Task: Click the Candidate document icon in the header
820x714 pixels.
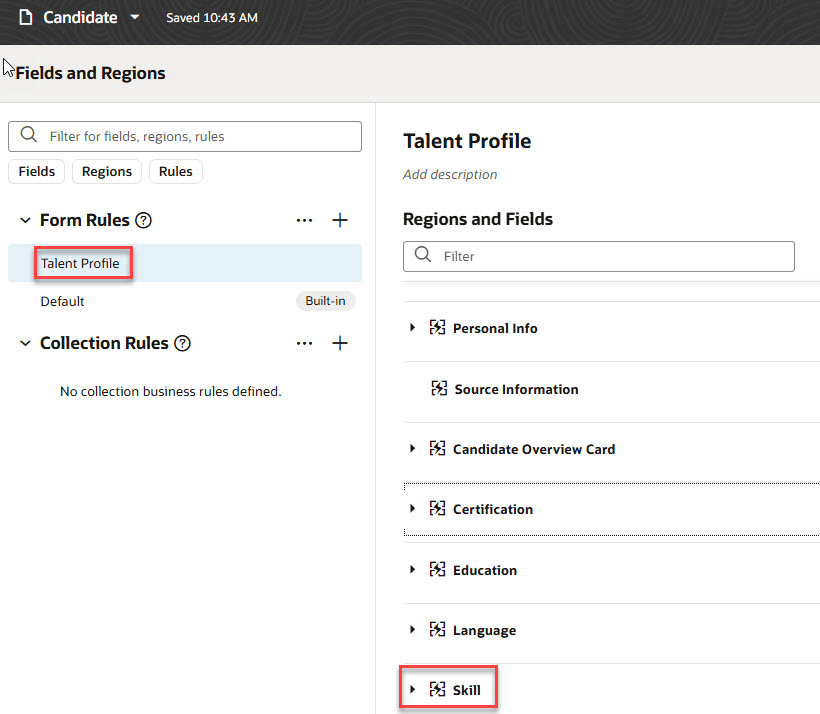Action: tap(25, 17)
